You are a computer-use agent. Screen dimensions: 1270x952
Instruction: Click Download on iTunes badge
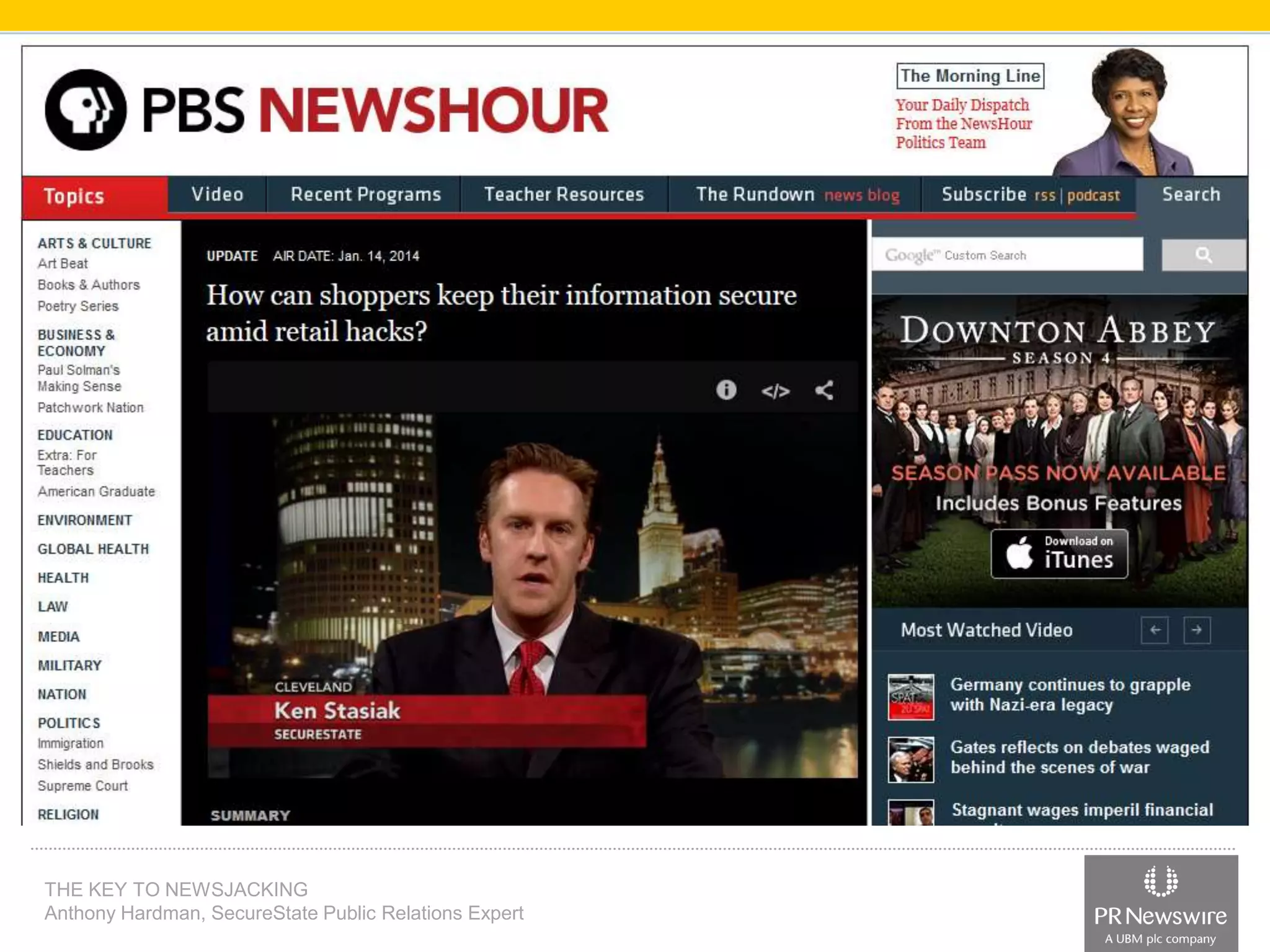tap(1059, 553)
